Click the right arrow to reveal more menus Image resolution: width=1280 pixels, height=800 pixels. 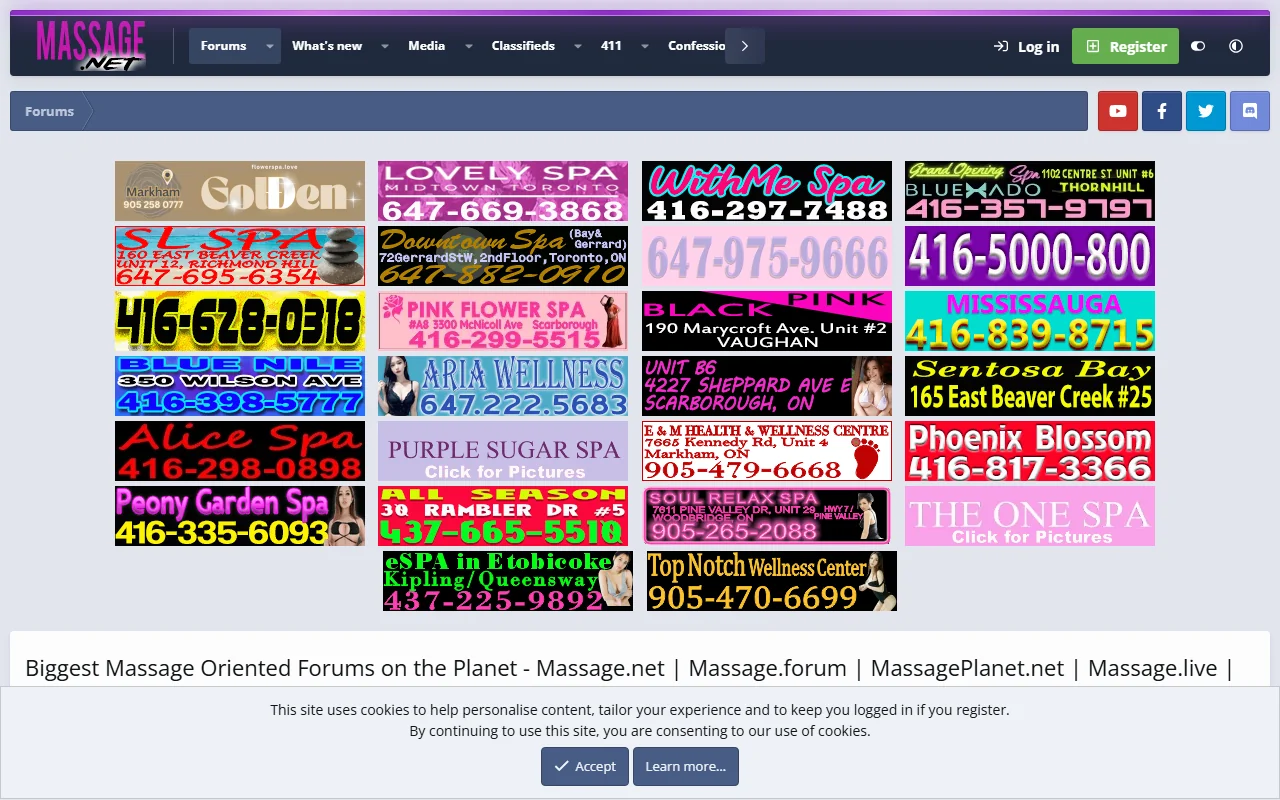(x=744, y=46)
